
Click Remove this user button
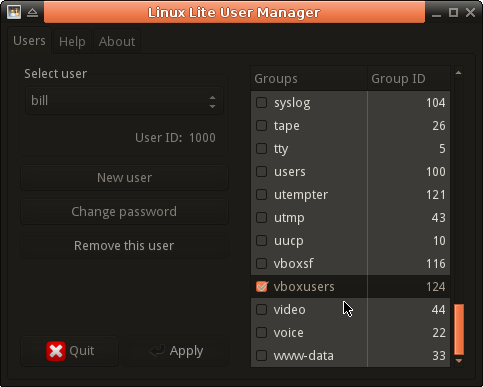pos(124,246)
